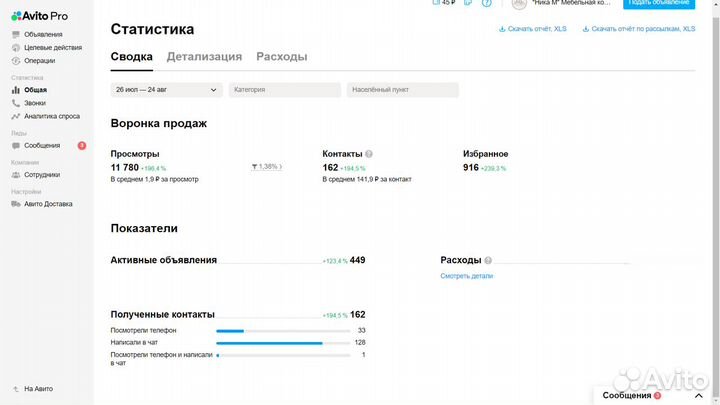Click the arrow icon beside На Авито
The width and height of the screenshot is (720, 405).
pos(16,389)
